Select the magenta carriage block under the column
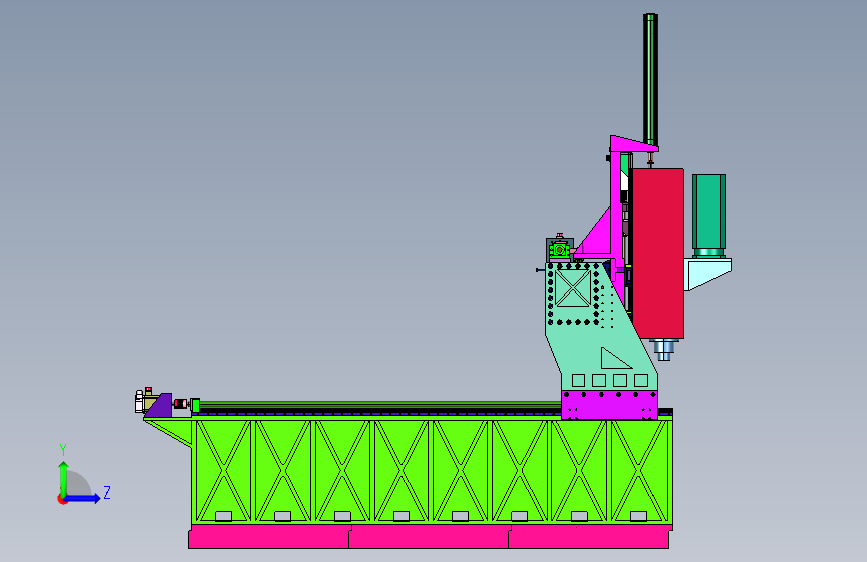The height and width of the screenshot is (562, 867). [609, 405]
